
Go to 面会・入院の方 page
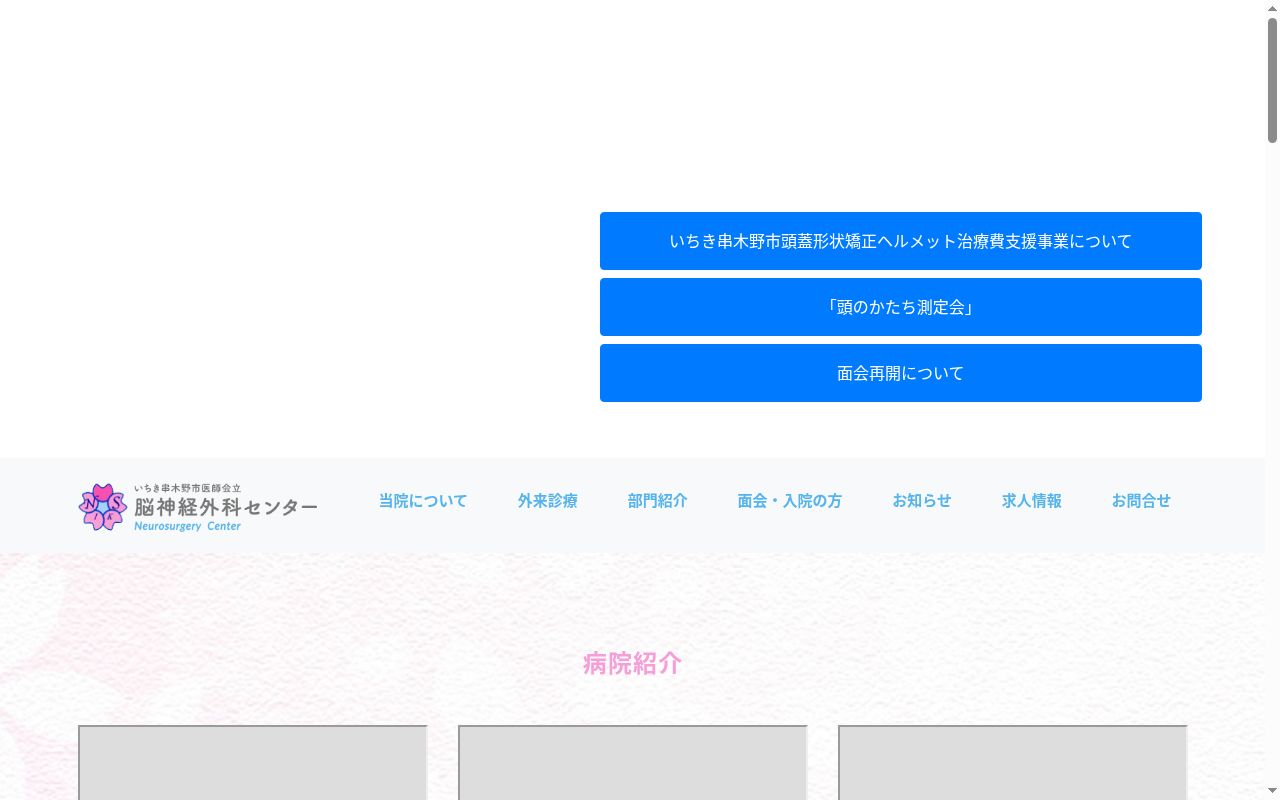[x=790, y=501]
